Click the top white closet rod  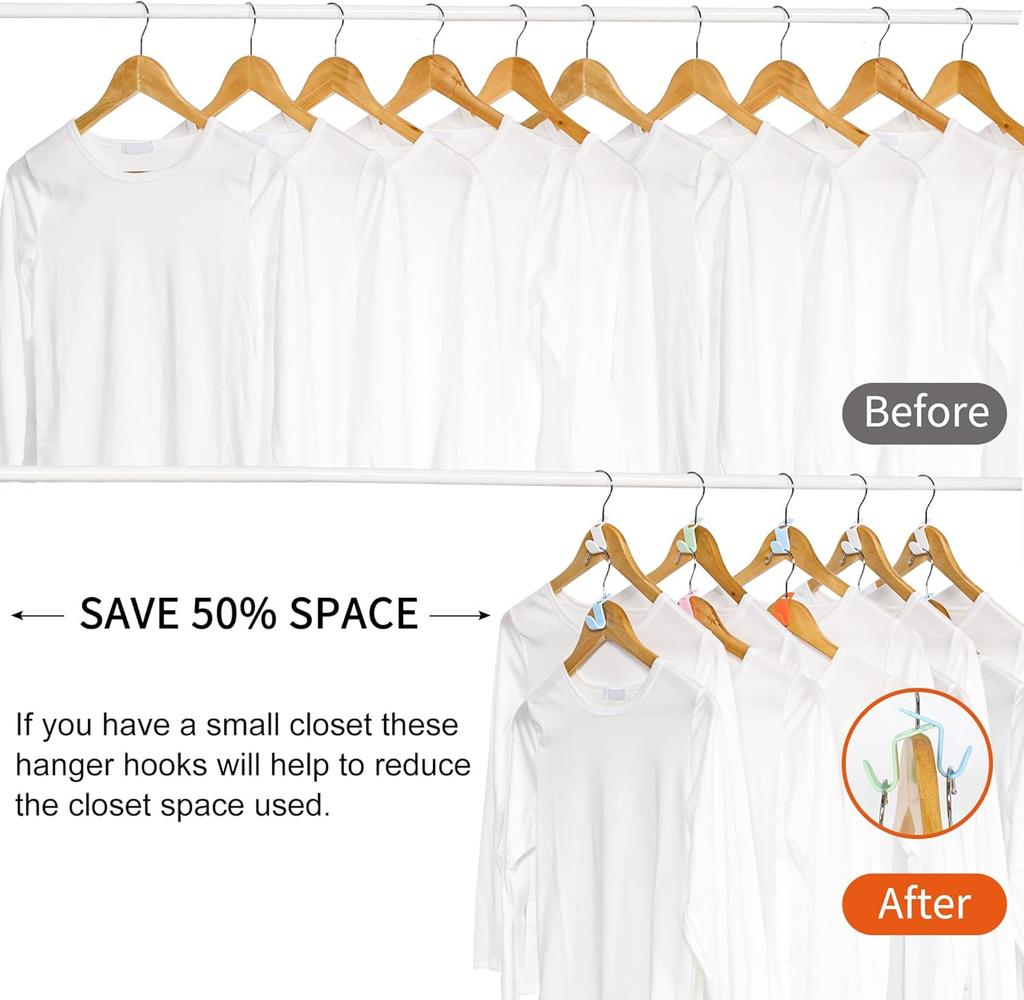pos(512,14)
